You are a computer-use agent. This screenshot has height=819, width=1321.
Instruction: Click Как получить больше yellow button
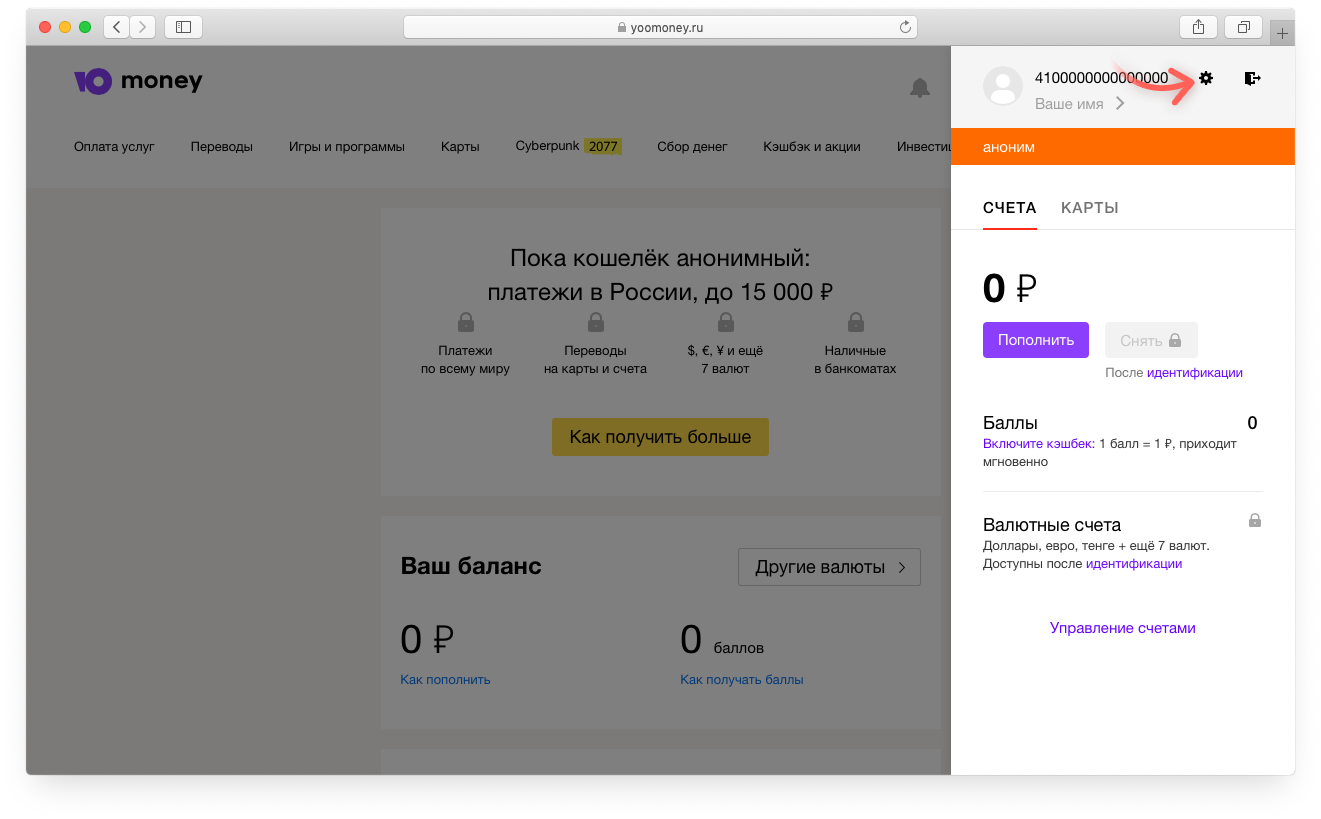pyautogui.click(x=660, y=437)
